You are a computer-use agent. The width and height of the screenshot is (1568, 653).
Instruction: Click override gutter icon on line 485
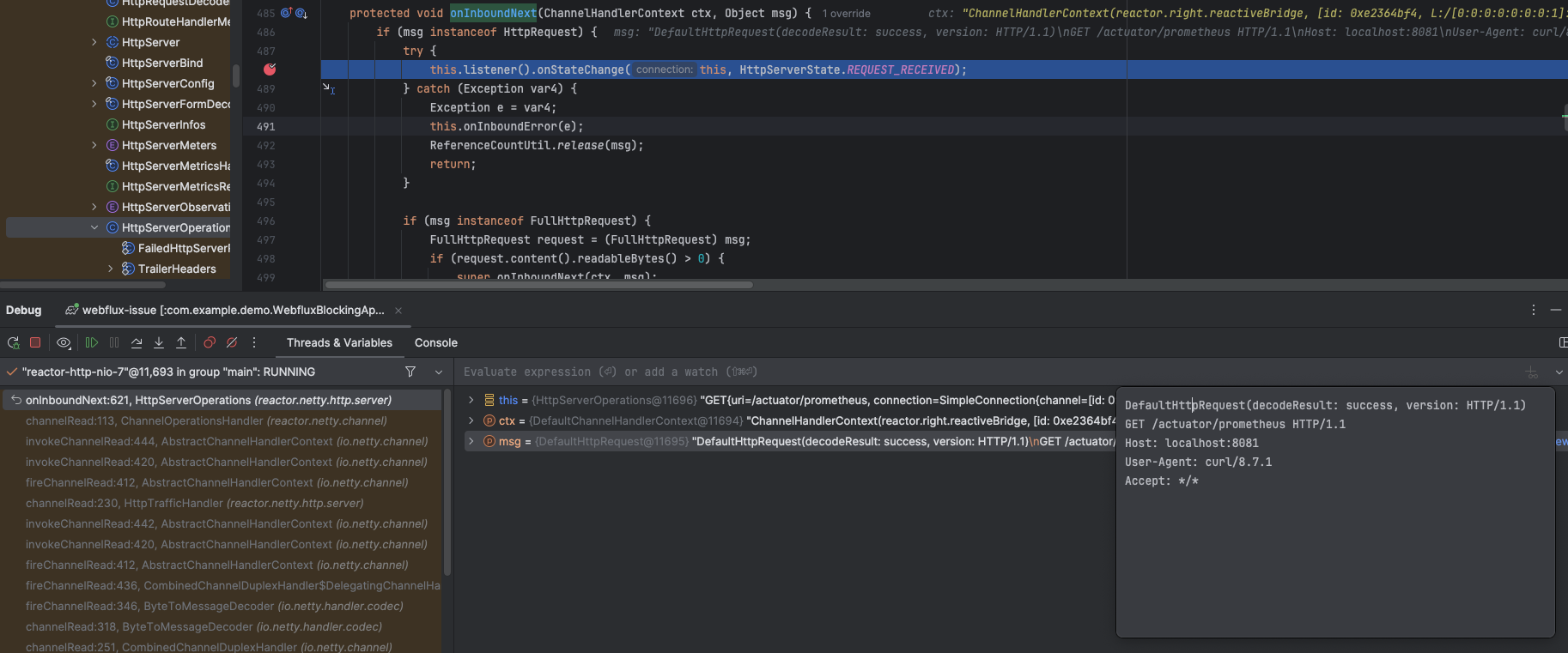pyautogui.click(x=287, y=13)
